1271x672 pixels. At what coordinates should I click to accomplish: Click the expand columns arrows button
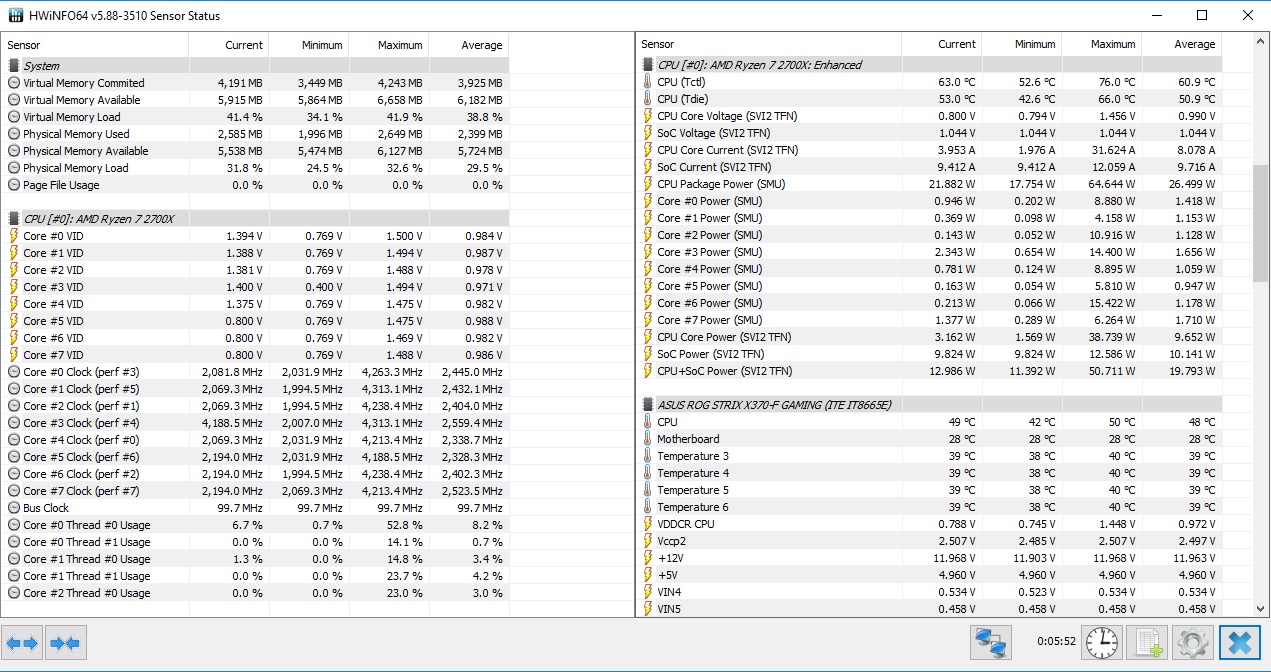coord(23,643)
